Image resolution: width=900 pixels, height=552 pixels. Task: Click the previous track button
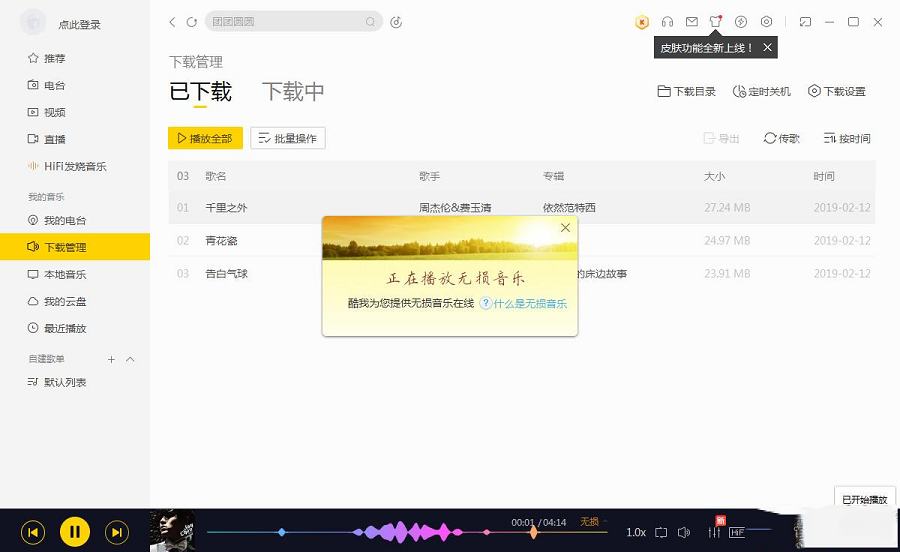coord(33,532)
